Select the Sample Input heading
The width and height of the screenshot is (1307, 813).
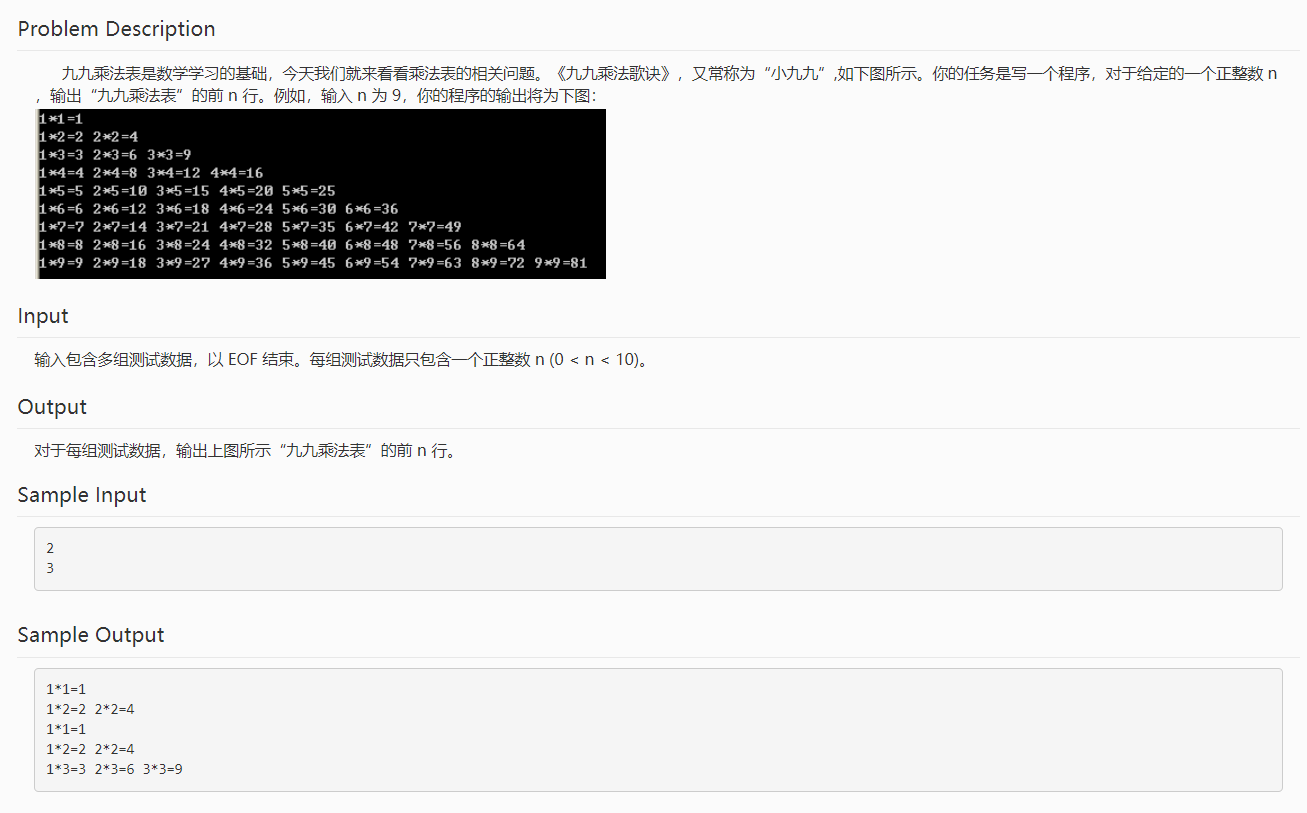pos(81,494)
